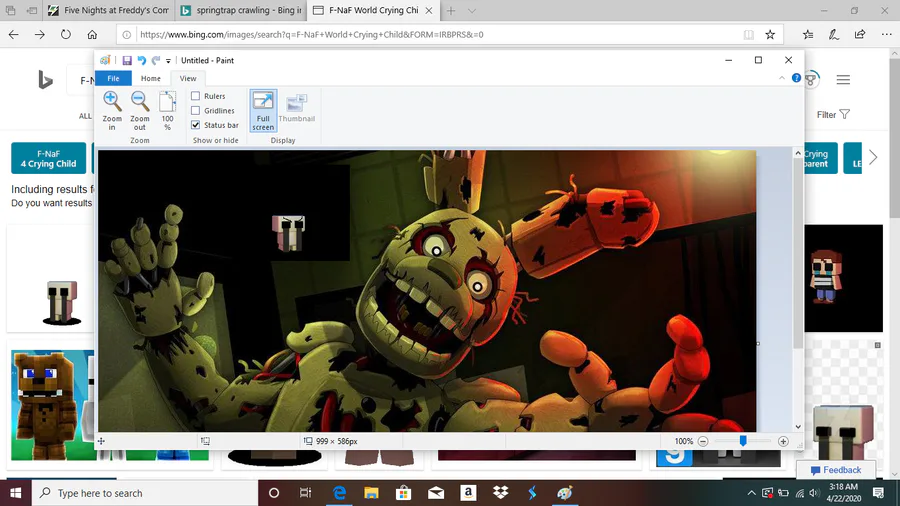The image size is (900, 506).
Task: Redo action in Paint title bar
Action: (x=156, y=60)
